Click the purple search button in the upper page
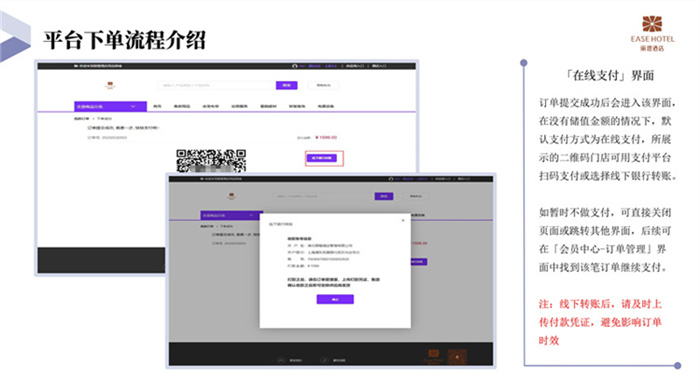 (287, 85)
